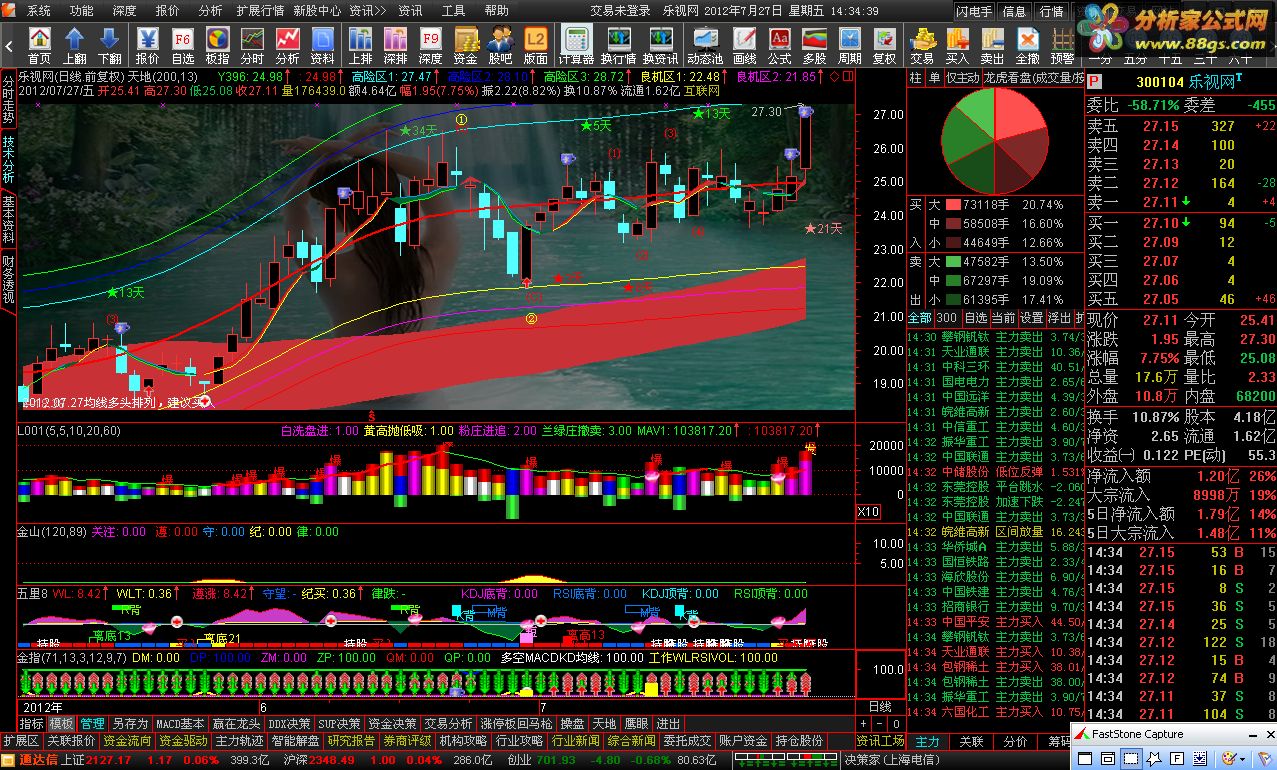This screenshot has width=1277, height=770.
Task: Select the 分时走势 vertical side tab
Action: point(8,98)
